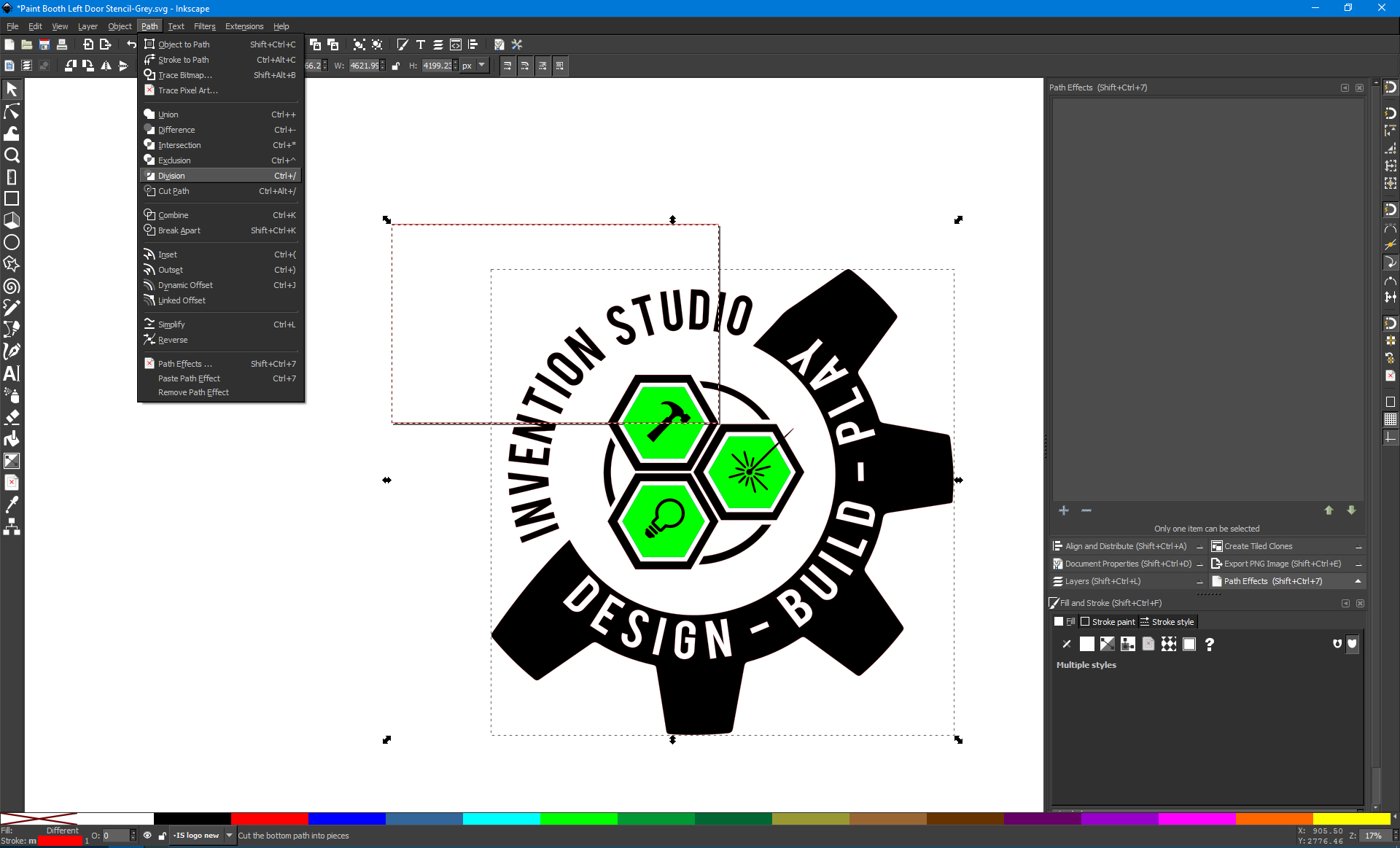Select flat color fill paint

pos(1087,644)
